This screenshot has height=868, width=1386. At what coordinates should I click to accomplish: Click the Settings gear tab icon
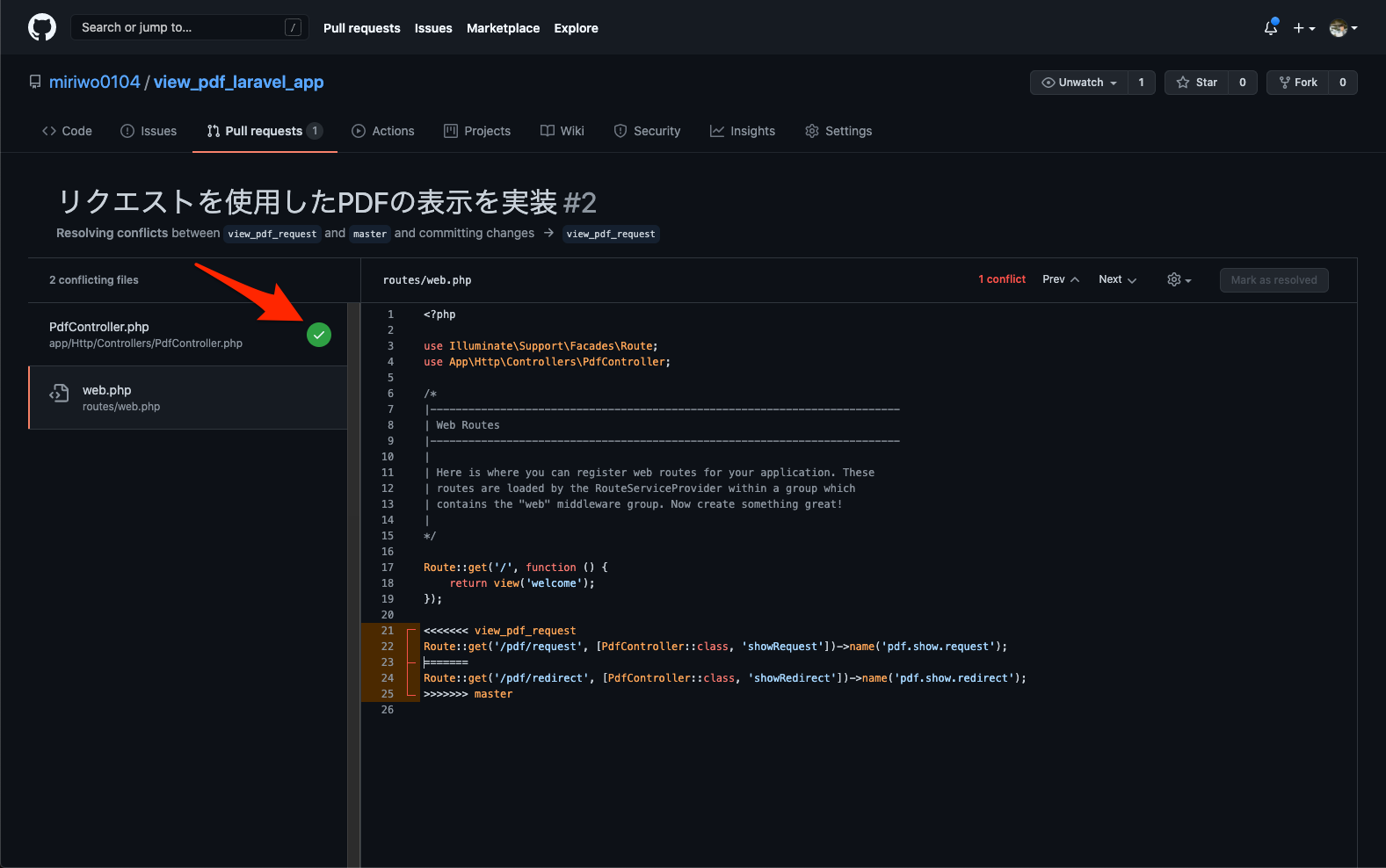point(812,131)
